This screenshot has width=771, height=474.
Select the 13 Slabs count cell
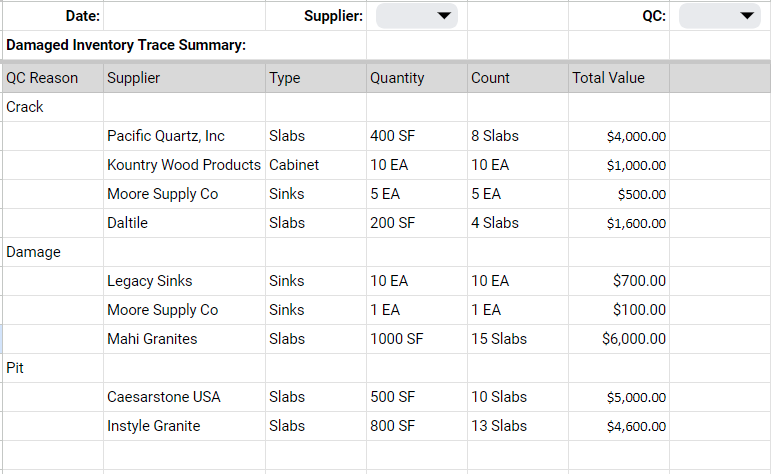tap(518, 426)
